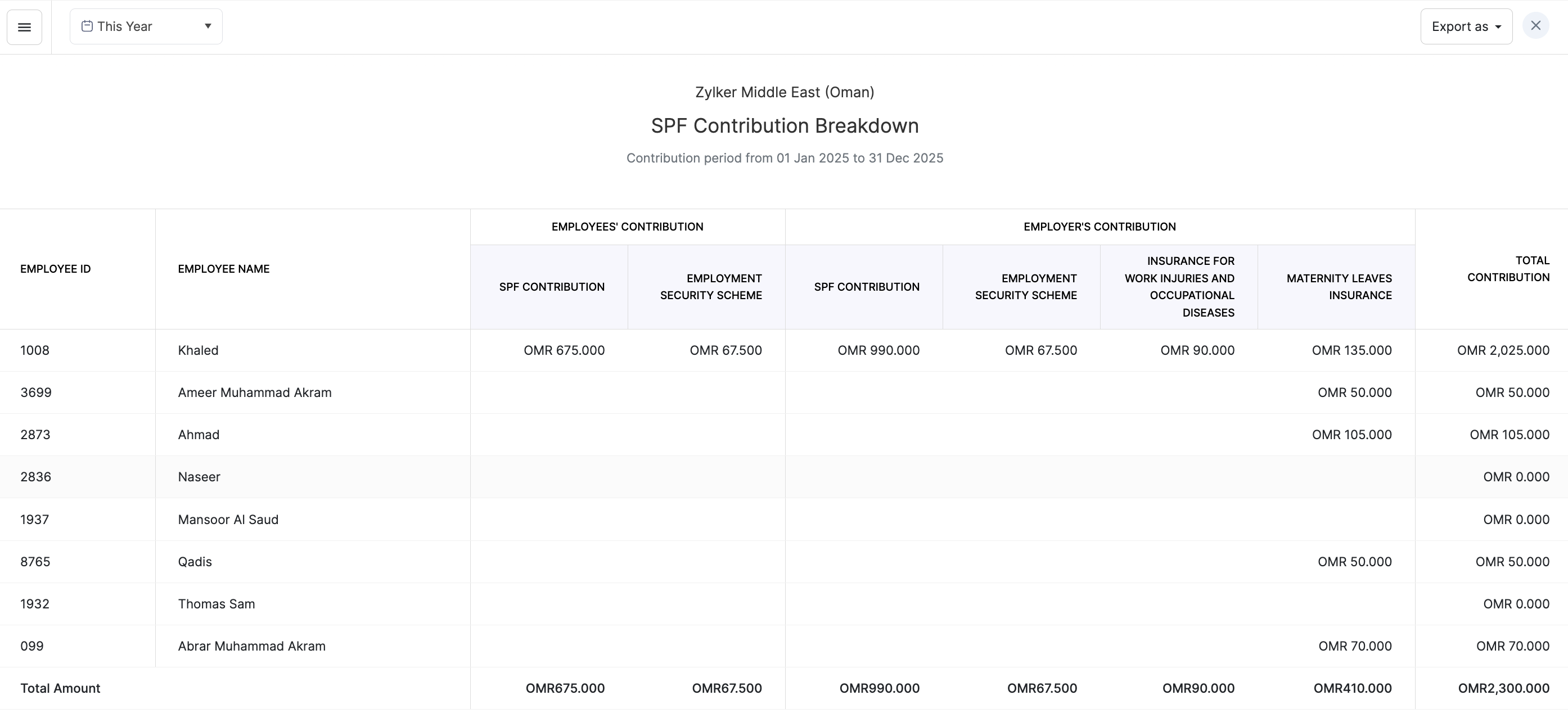The width and height of the screenshot is (1568, 713).
Task: Click Khaled's total OMR 2,025.000
Action: tap(1503, 350)
